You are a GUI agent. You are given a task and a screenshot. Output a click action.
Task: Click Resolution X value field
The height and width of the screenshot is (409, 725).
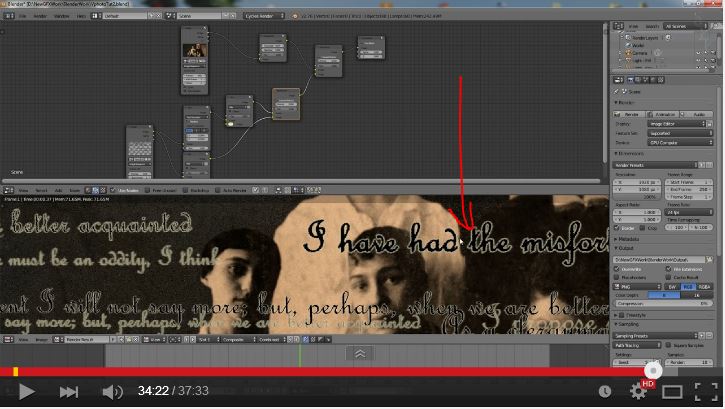[x=638, y=182]
